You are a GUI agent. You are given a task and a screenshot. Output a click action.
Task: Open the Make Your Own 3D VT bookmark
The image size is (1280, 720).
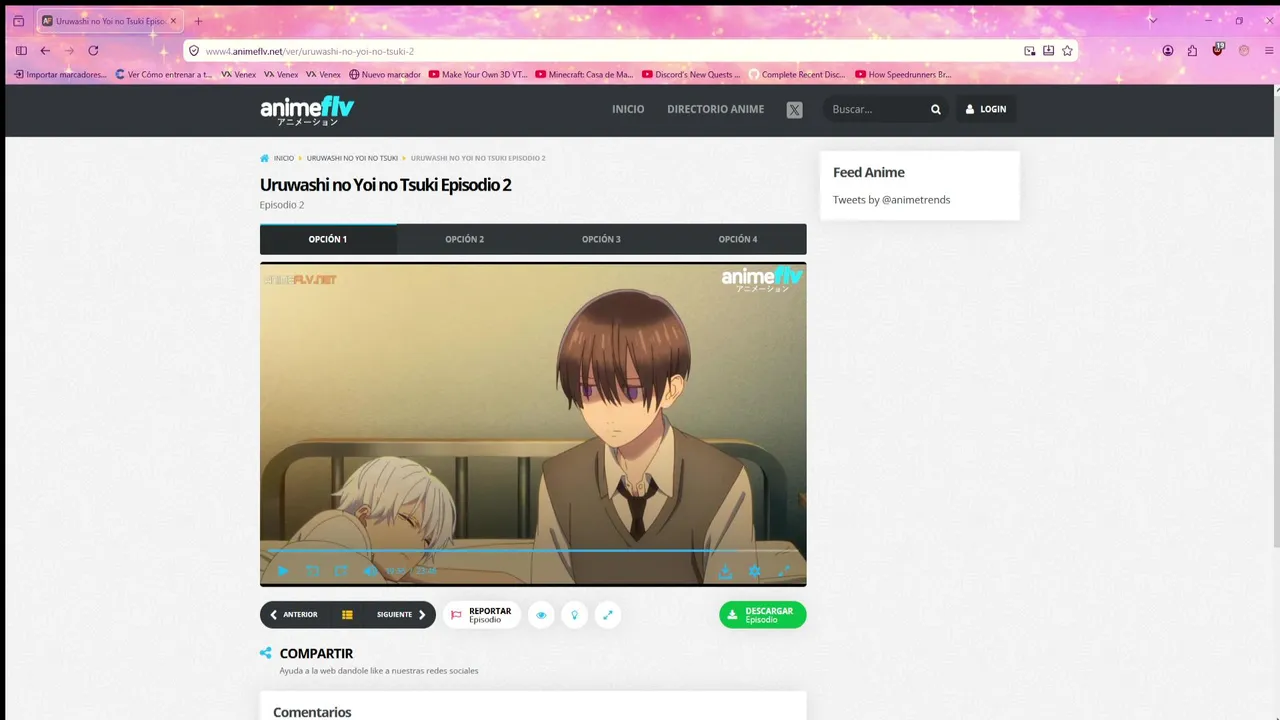coord(478,75)
